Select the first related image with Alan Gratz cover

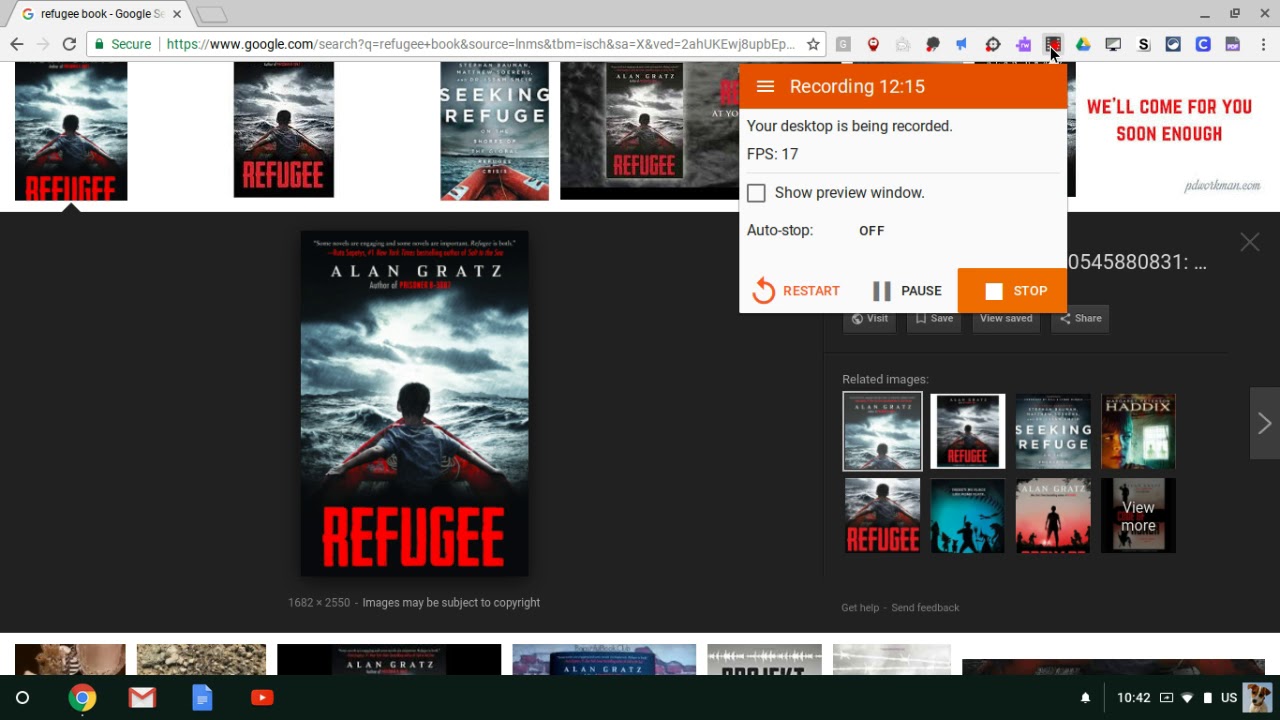tap(882, 431)
